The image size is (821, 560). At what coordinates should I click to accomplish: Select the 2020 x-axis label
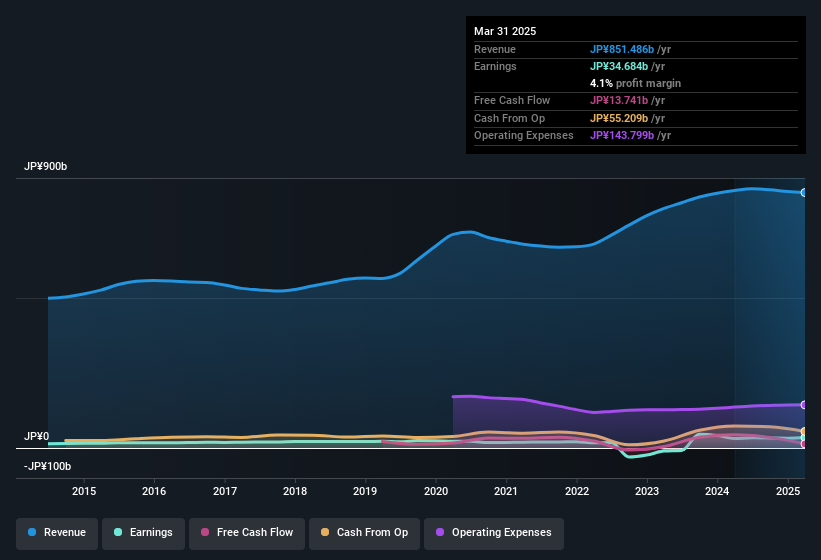pos(436,491)
